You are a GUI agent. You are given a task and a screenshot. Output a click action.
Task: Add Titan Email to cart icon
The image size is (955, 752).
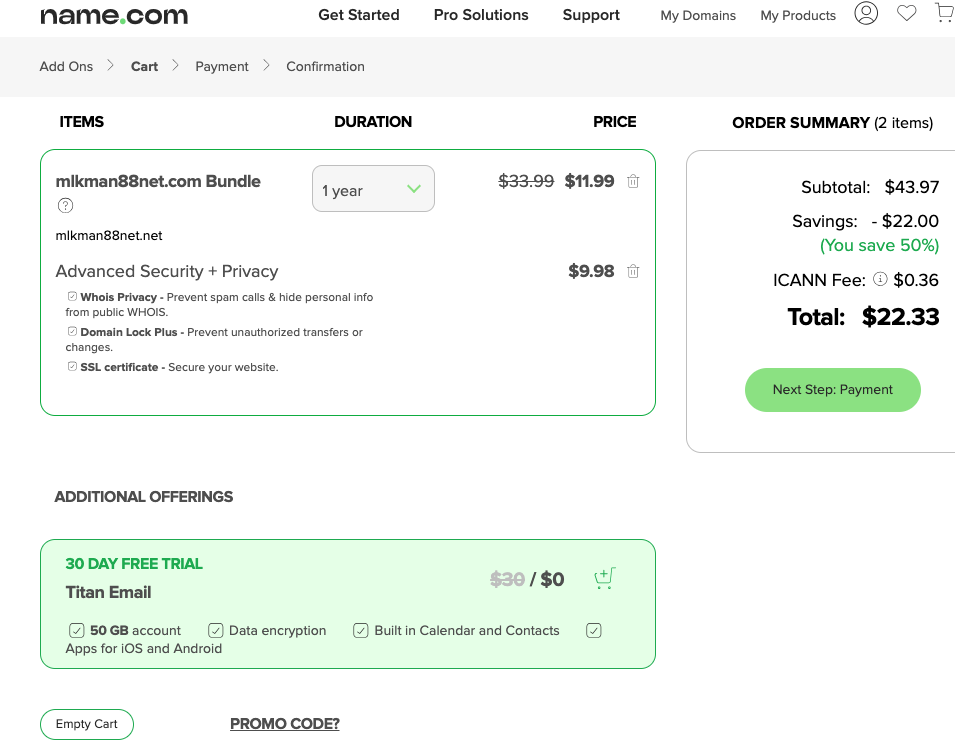pos(605,578)
